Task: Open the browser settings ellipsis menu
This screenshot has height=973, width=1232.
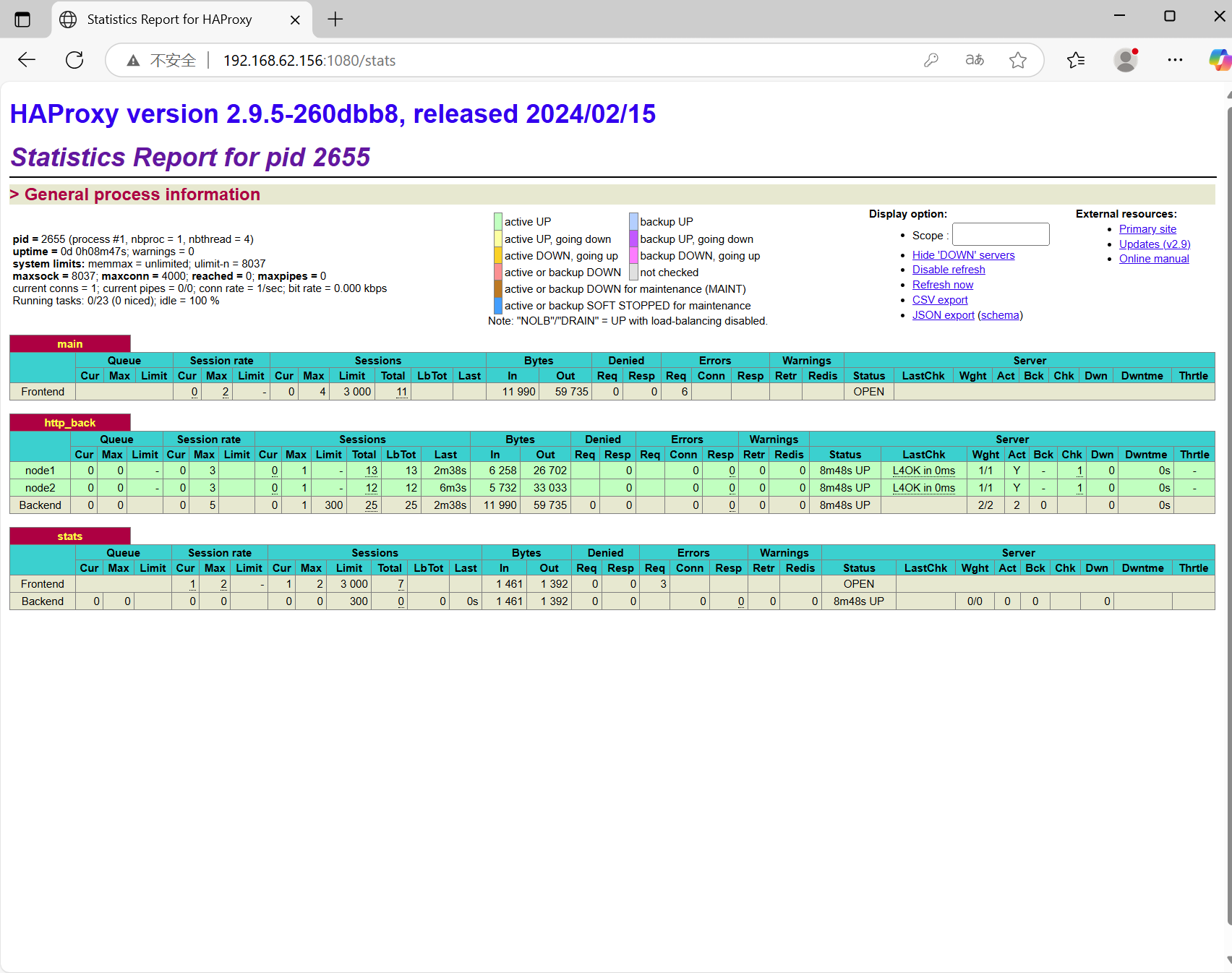Action: point(1176,60)
